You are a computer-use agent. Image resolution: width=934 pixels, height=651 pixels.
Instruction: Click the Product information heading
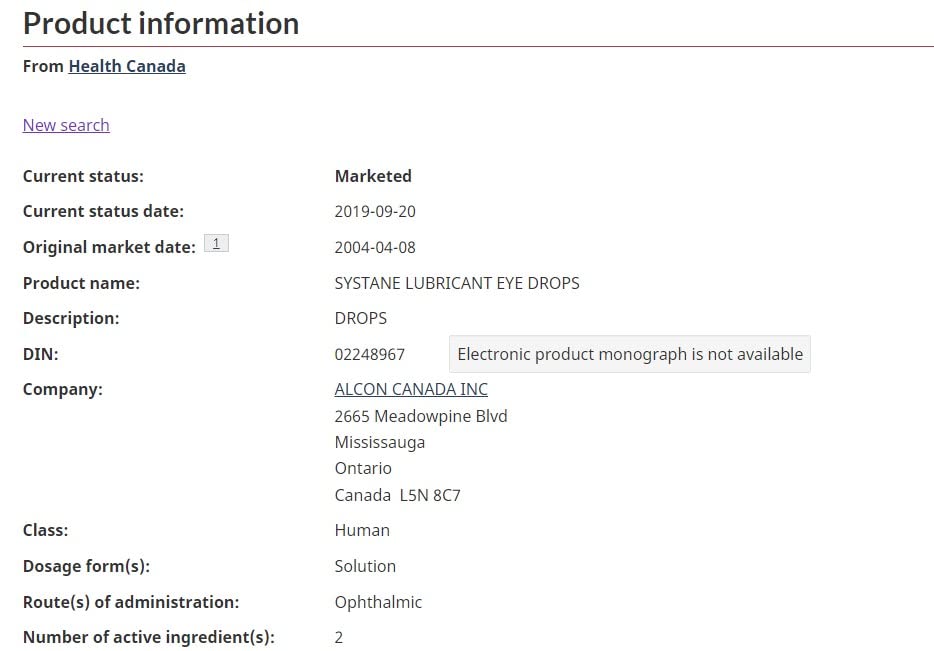pos(161,23)
